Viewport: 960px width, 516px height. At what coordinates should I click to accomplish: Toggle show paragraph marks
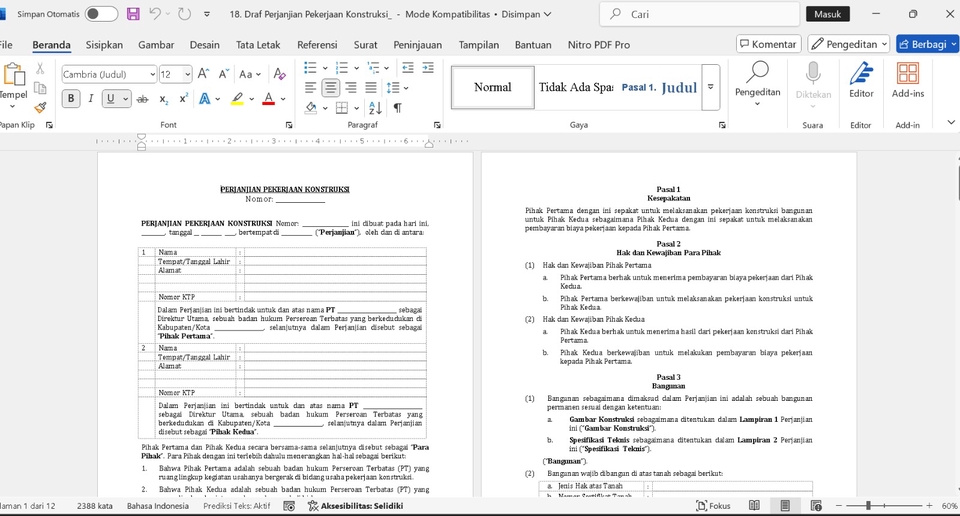[x=398, y=108]
